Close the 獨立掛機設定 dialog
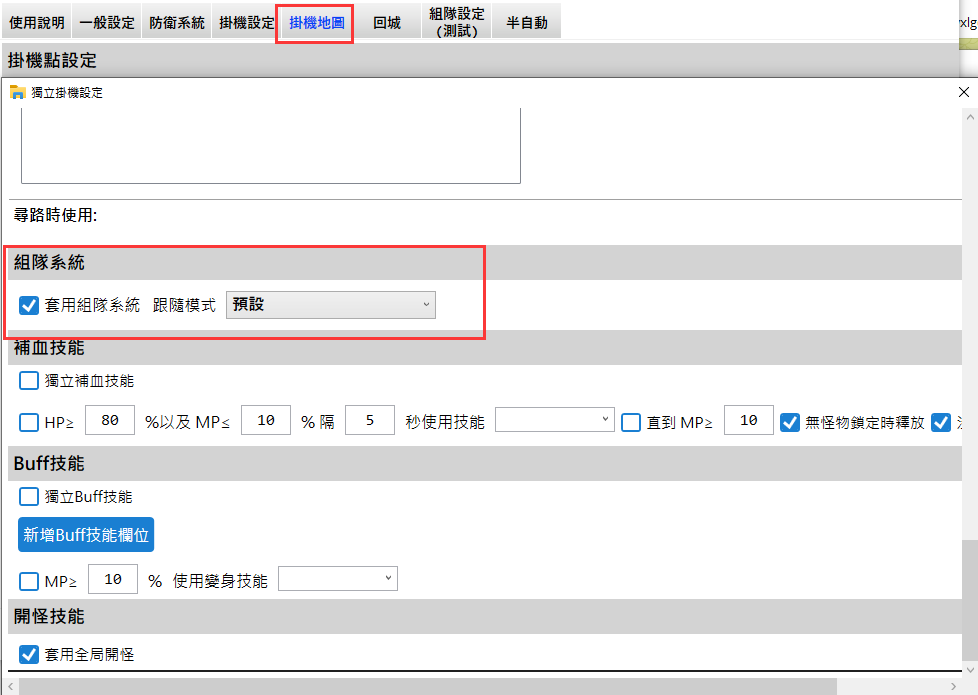The width and height of the screenshot is (978, 695). 963,92
